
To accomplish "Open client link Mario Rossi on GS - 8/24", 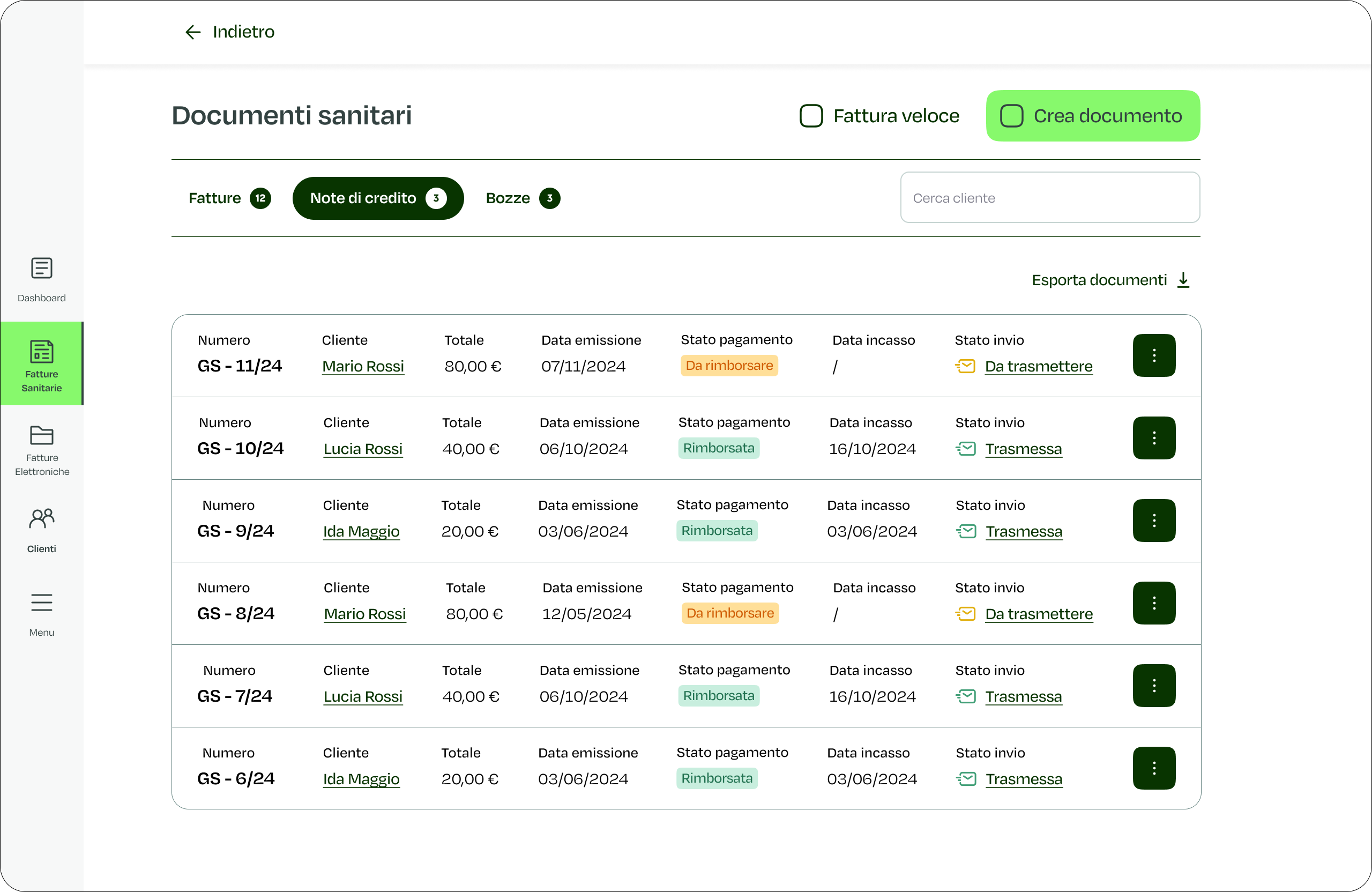I will 364,614.
